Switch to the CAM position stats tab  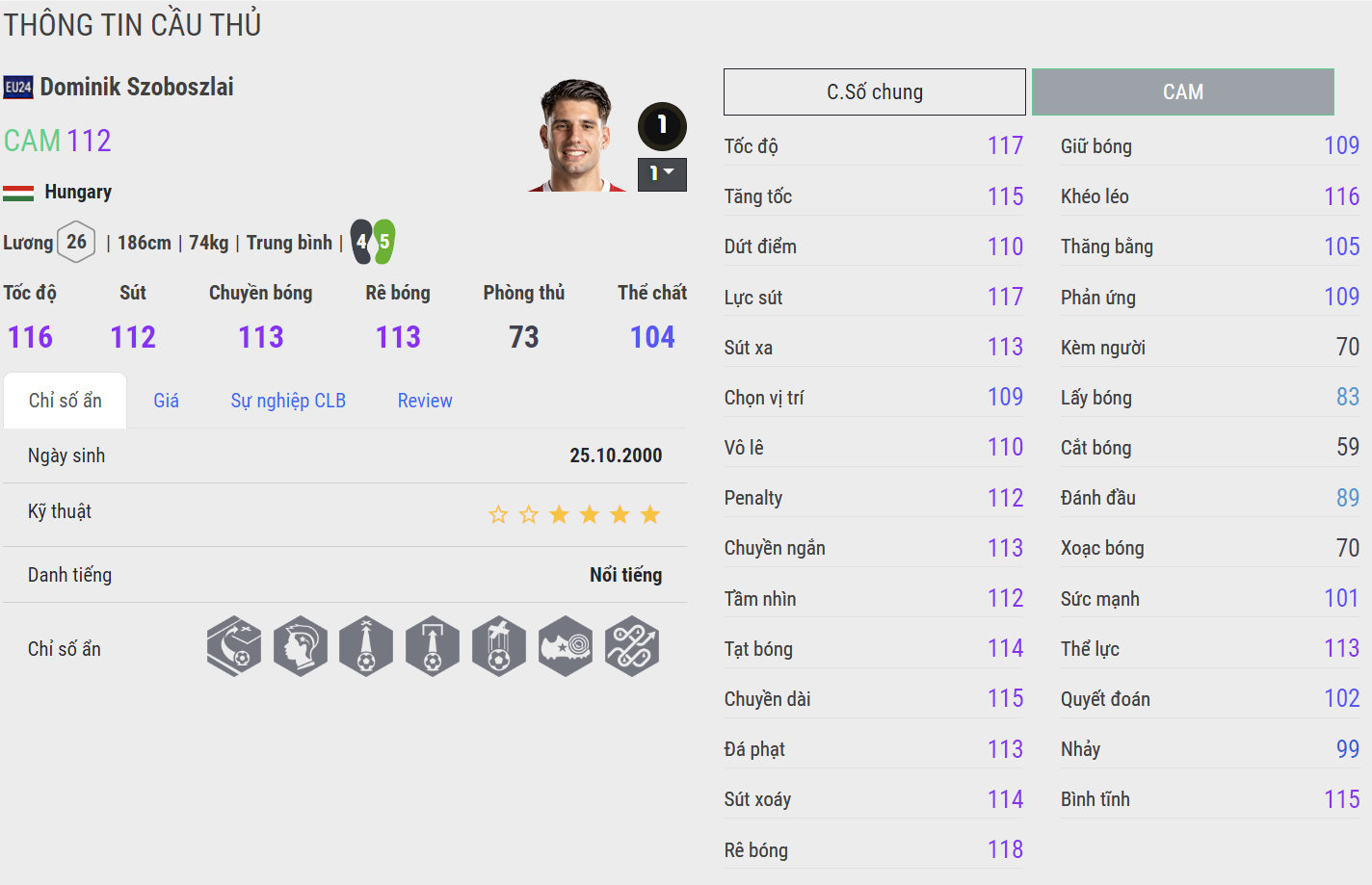pyautogui.click(x=1182, y=92)
